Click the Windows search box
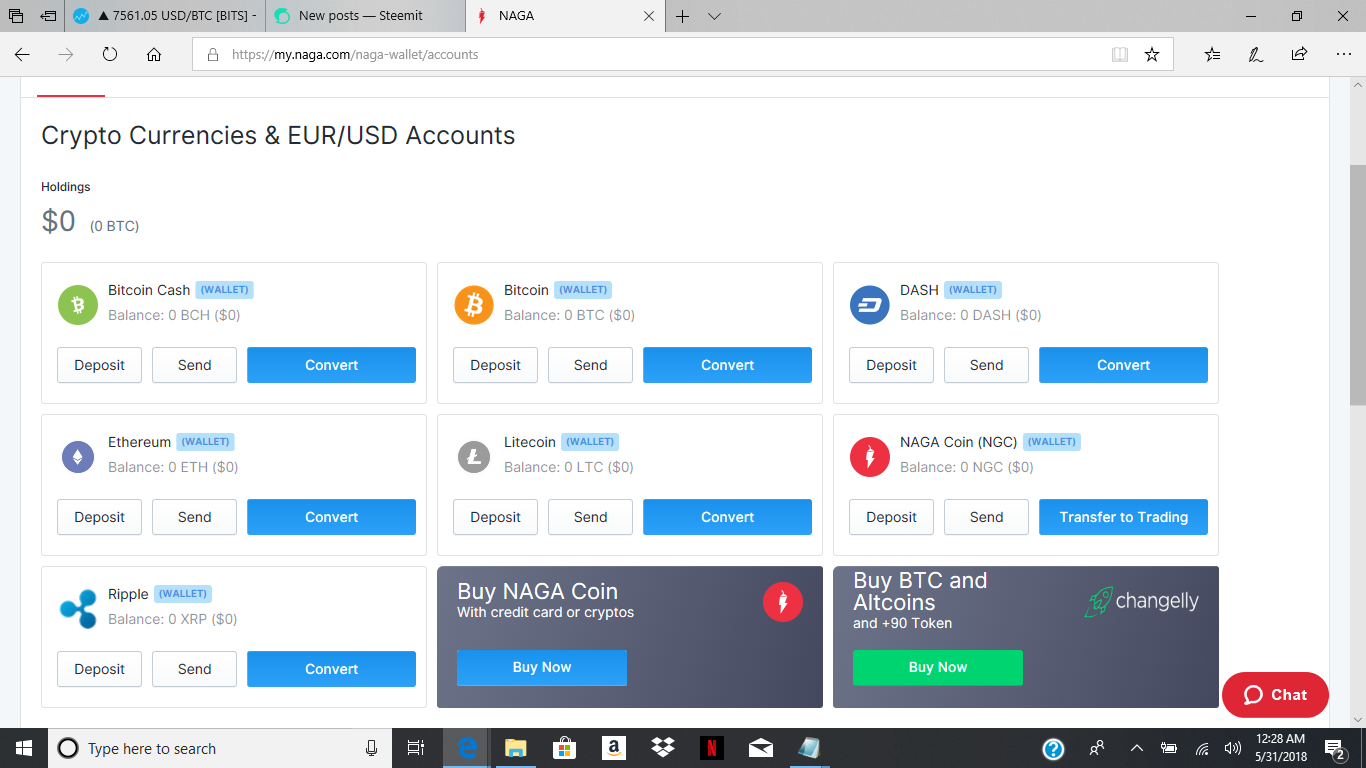This screenshot has height=768, width=1366. 220,748
